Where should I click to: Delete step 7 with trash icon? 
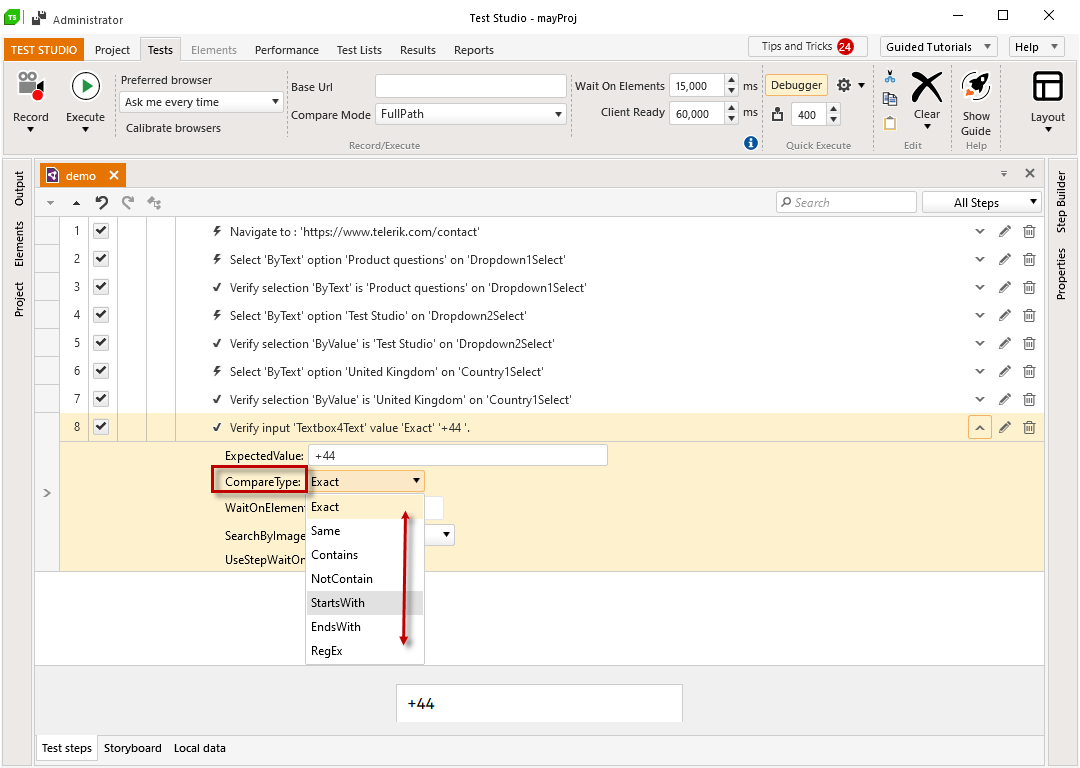1029,399
